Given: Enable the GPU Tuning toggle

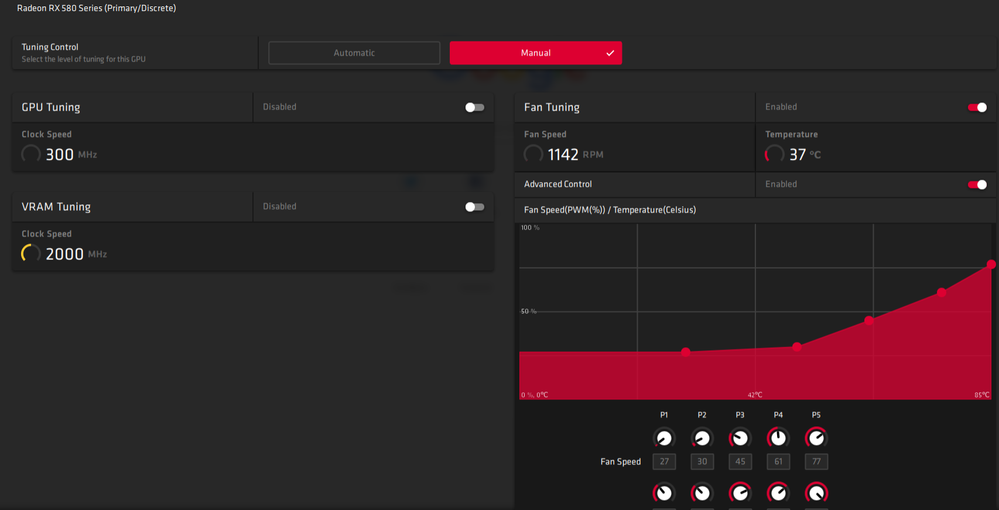Looking at the screenshot, I should 475,107.
